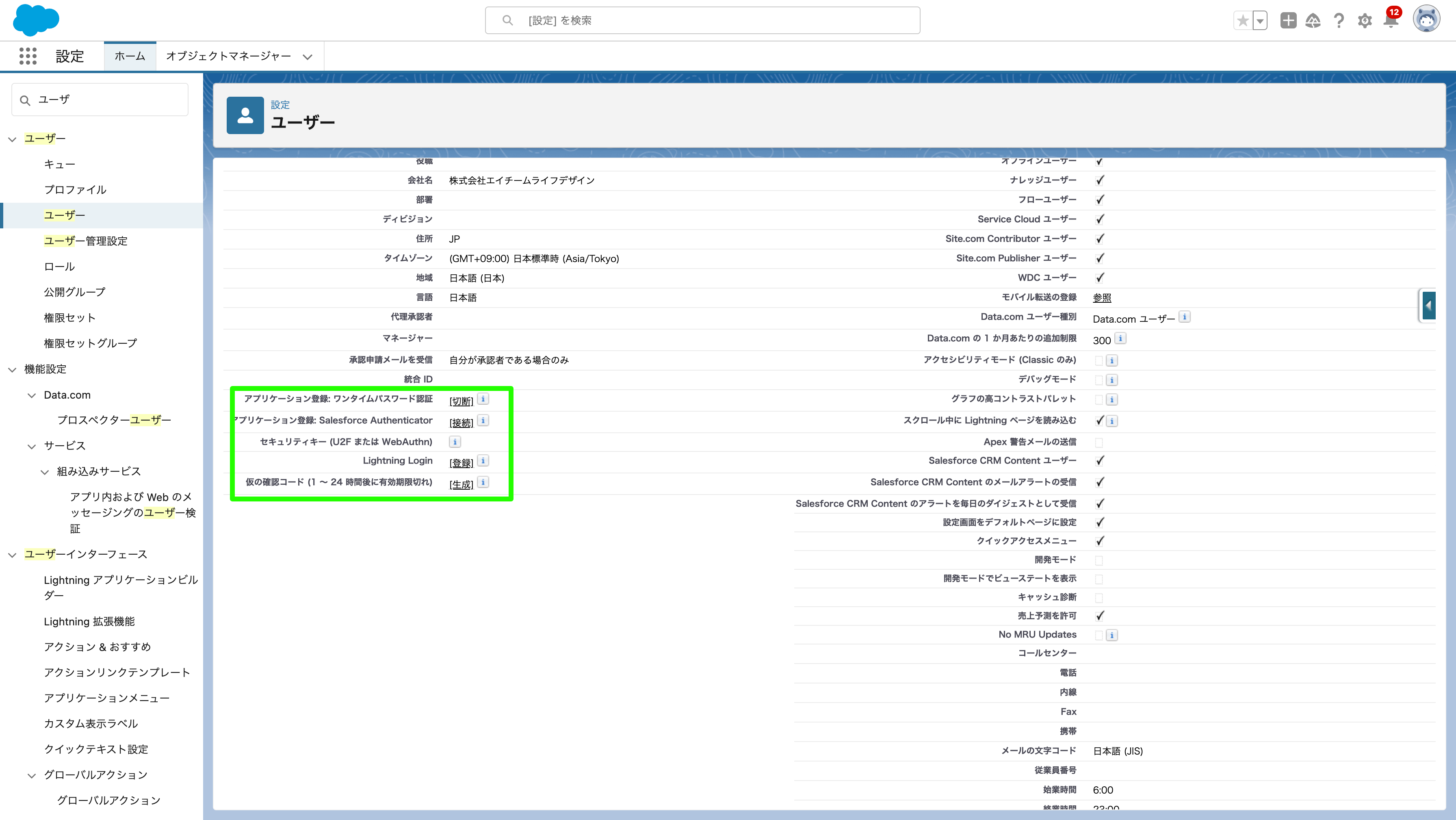1456x820 pixels.
Task: Click [生成] to create a temporary verification code
Action: tap(460, 484)
